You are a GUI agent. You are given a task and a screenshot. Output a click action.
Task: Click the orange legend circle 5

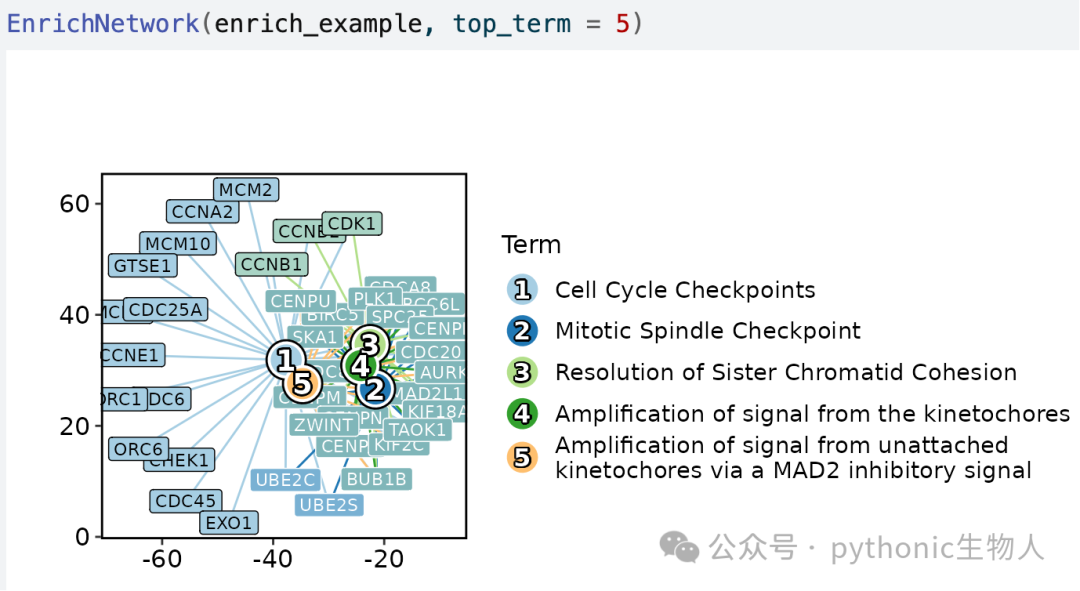(x=522, y=457)
